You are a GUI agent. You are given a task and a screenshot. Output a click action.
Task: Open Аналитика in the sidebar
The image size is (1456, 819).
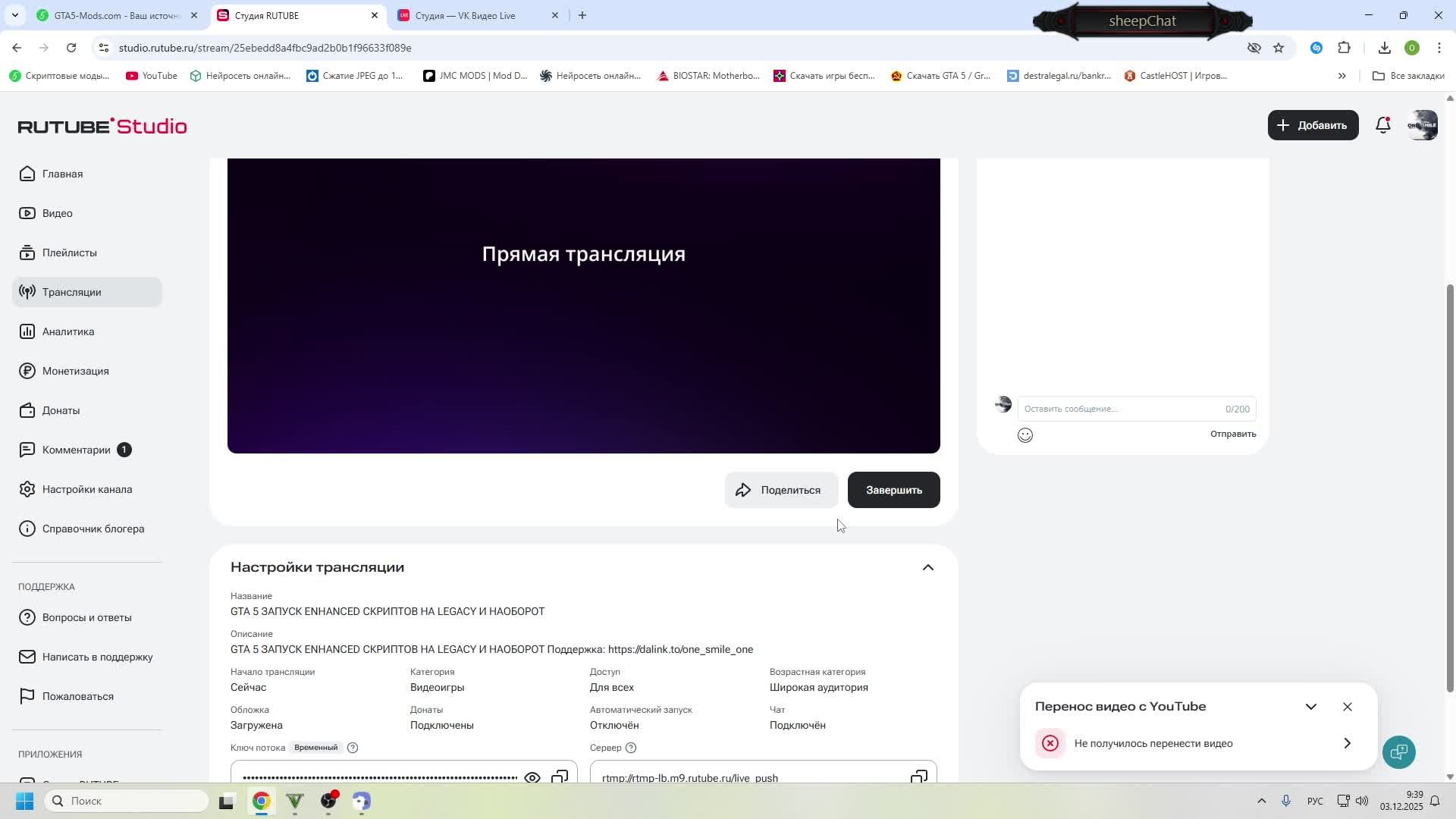68,331
